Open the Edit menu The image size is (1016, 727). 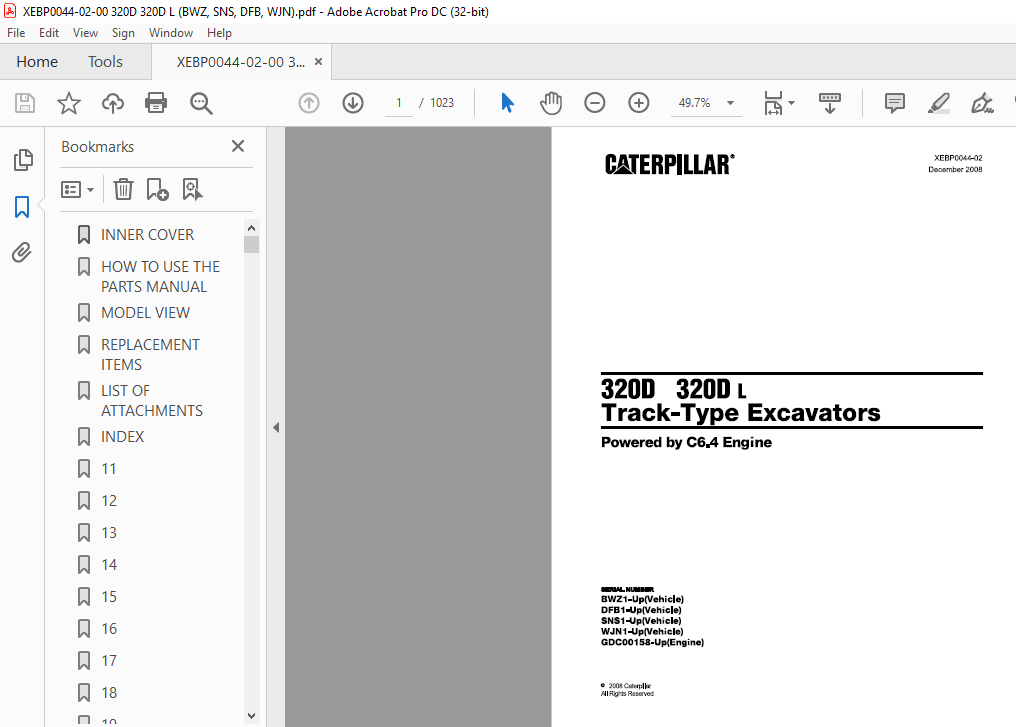(x=49, y=33)
